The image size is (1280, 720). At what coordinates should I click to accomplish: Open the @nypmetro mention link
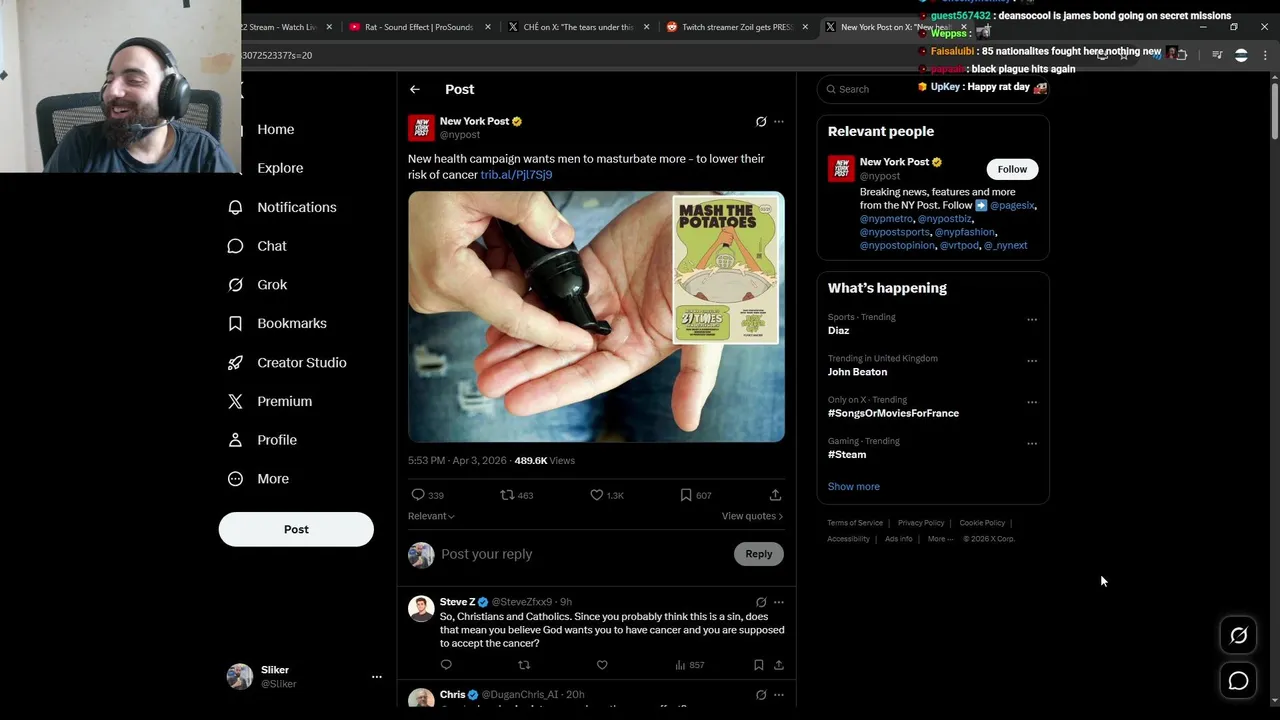tap(886, 219)
